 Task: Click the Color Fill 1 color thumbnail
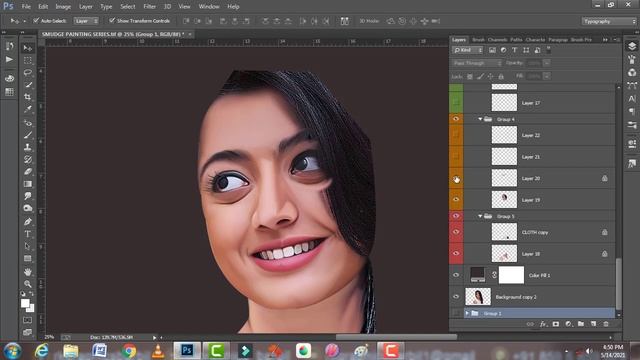coord(477,274)
